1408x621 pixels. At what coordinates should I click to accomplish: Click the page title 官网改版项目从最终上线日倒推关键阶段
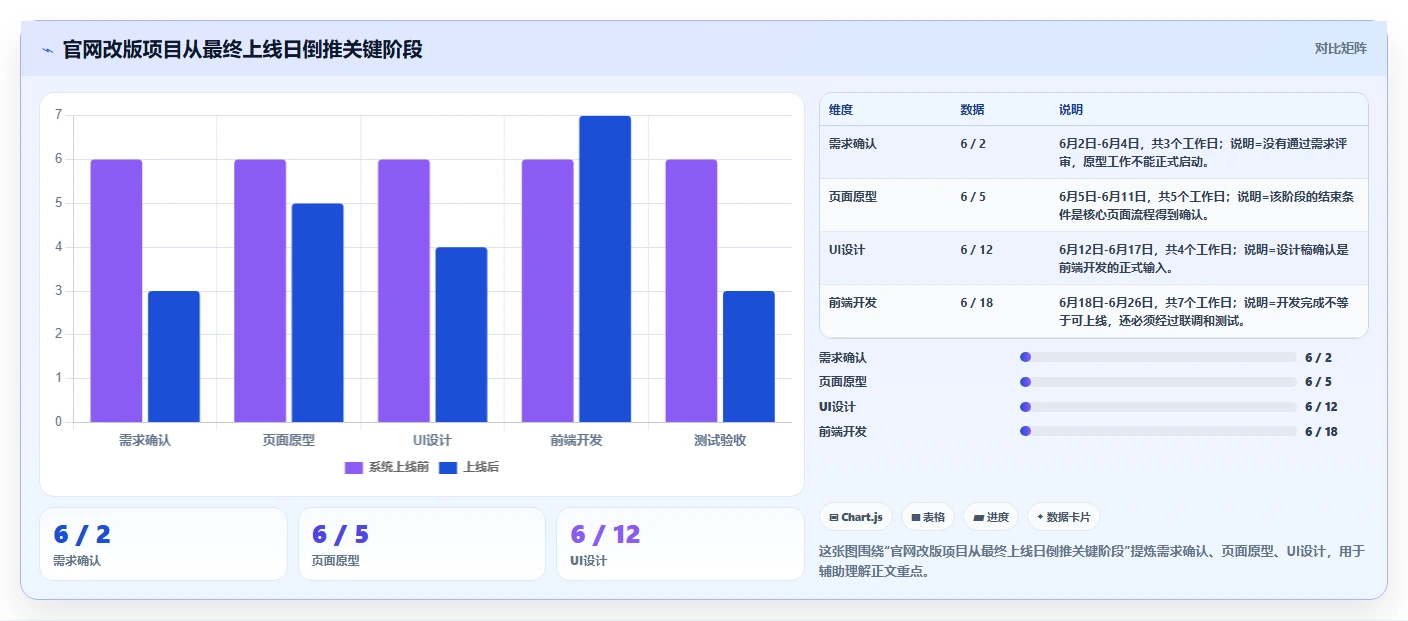click(242, 49)
